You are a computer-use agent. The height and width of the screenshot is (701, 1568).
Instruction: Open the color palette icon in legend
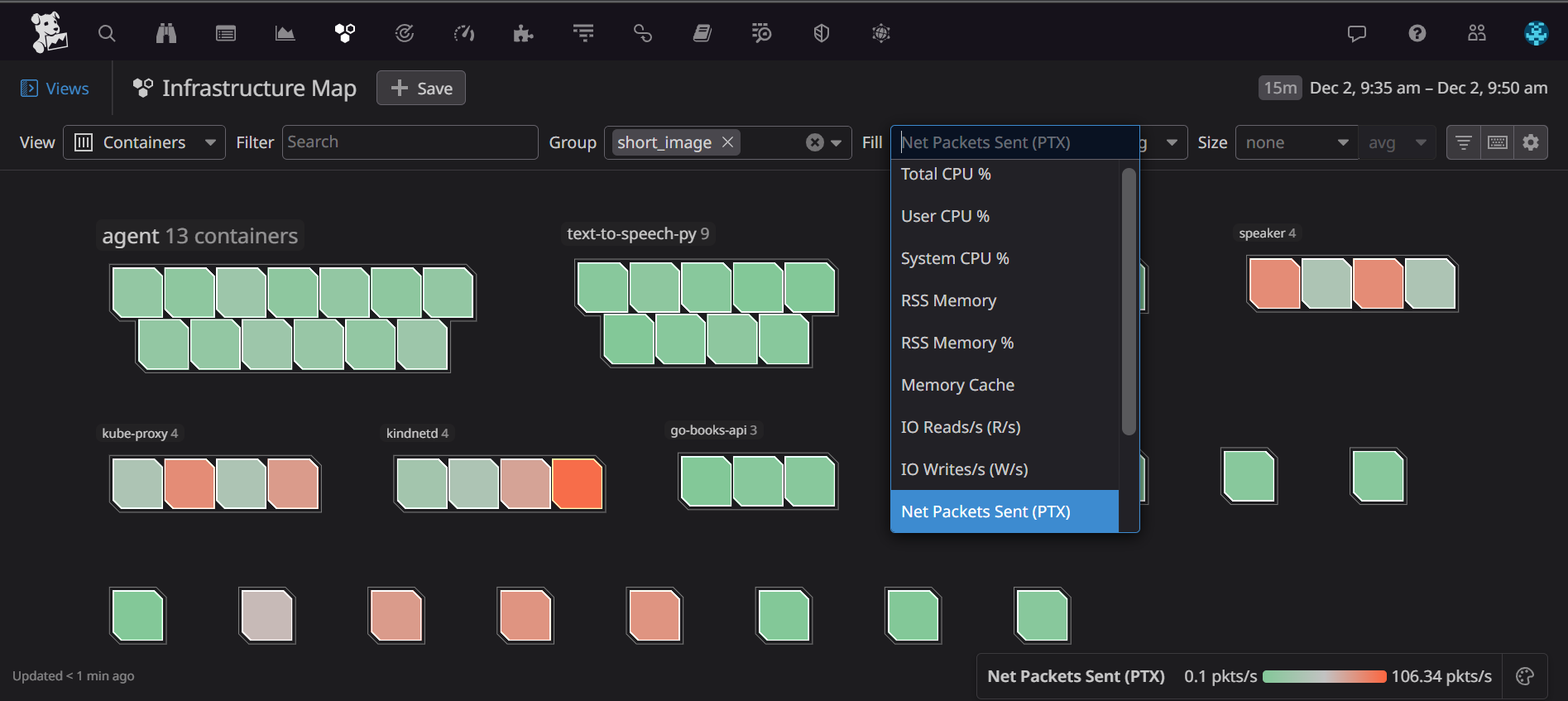pos(1525,676)
